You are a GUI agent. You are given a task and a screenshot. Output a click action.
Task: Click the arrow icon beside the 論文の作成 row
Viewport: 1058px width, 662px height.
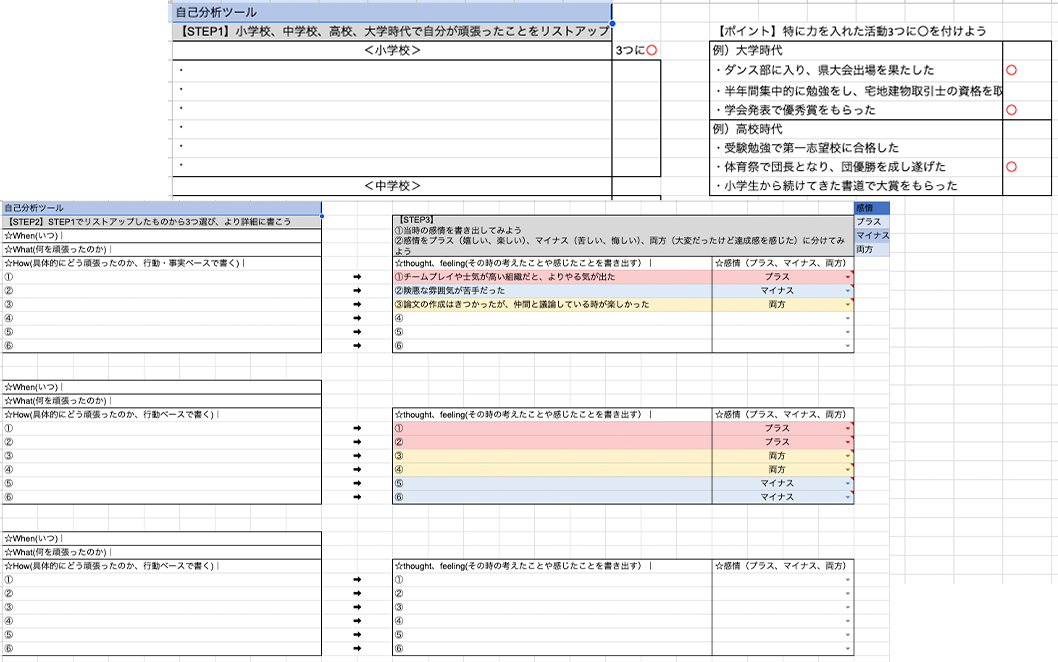click(x=357, y=304)
